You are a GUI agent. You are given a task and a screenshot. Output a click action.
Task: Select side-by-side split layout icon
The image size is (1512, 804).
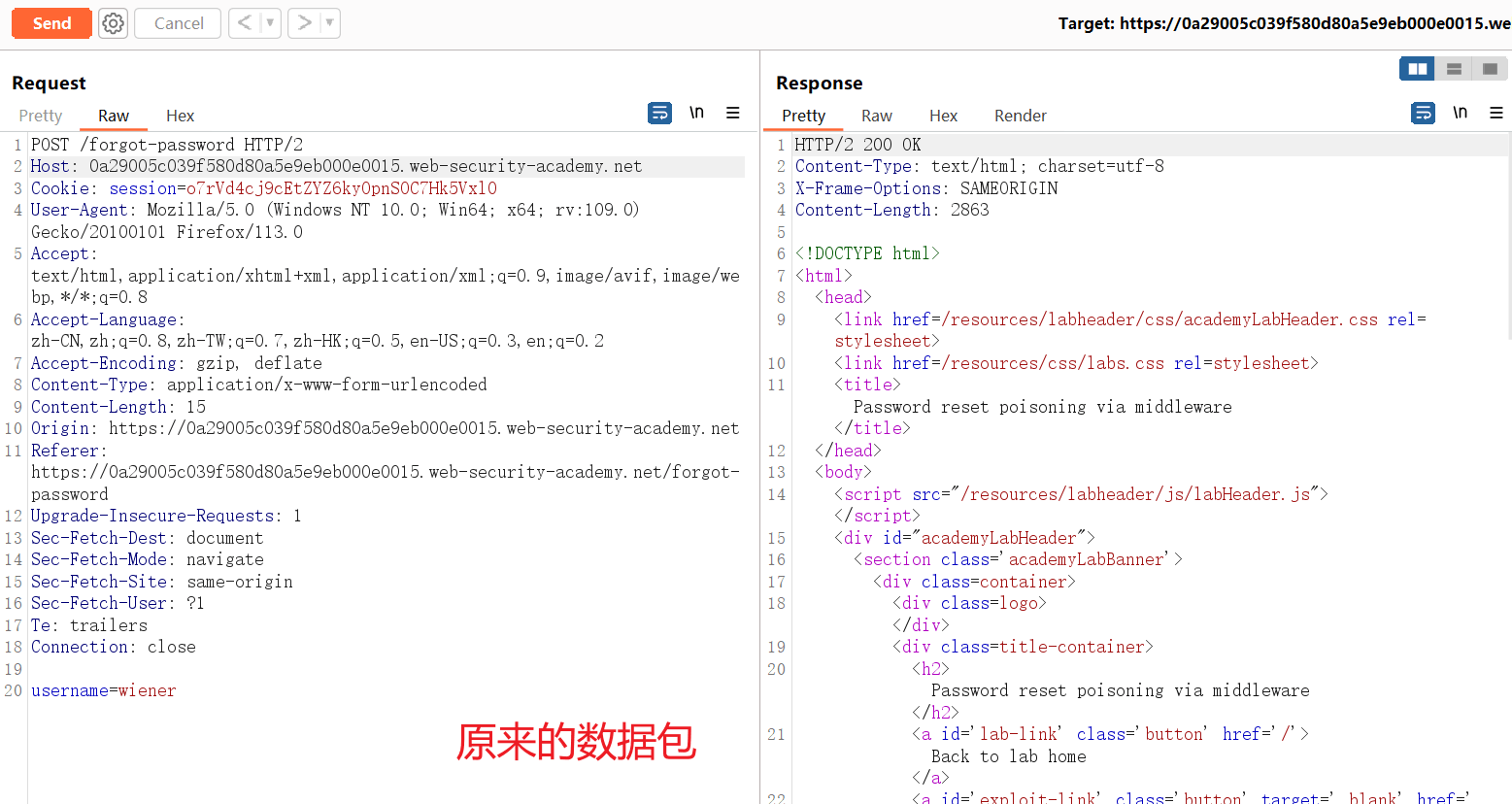tap(1417, 69)
